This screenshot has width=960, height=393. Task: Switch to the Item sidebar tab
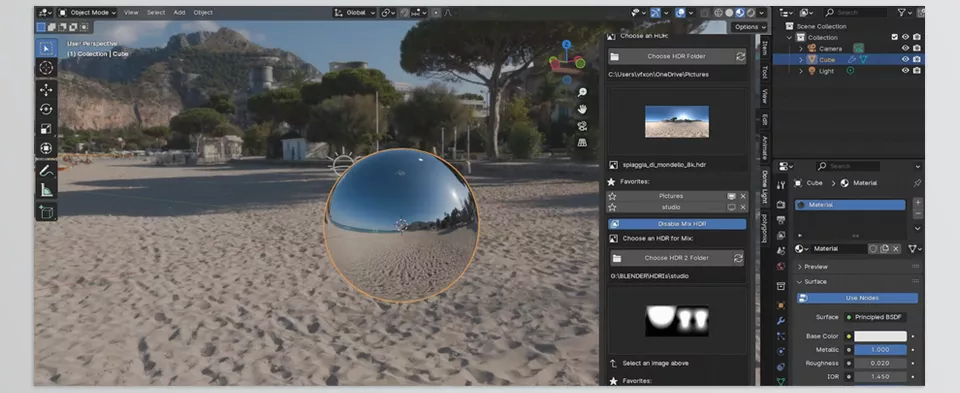click(764, 47)
